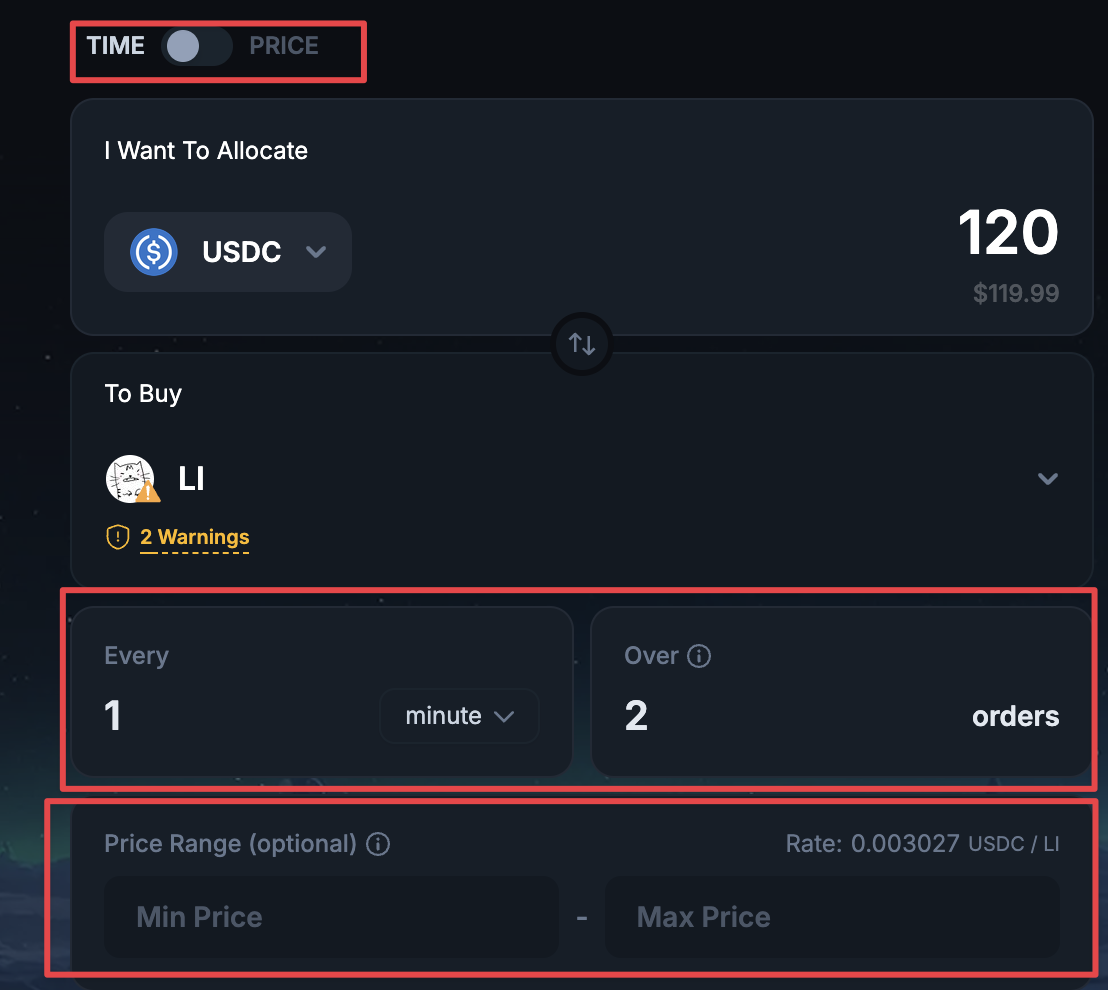The image size is (1108, 990).
Task: Click the Over info icon
Action: point(699,656)
